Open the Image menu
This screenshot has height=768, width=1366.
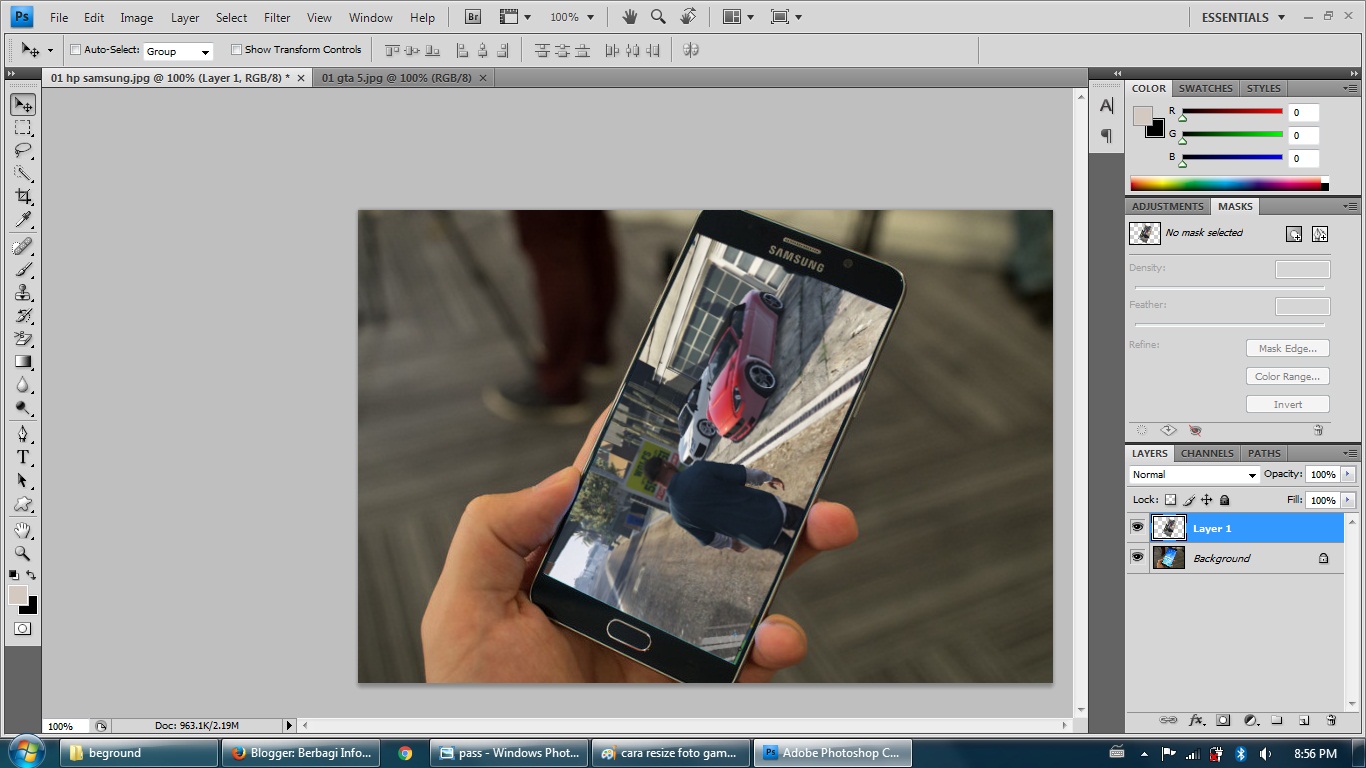[x=137, y=18]
